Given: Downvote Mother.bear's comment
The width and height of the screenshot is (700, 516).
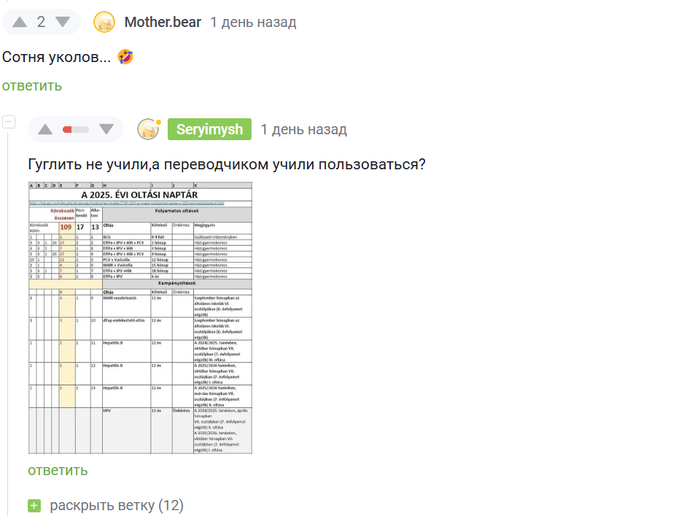Looking at the screenshot, I should [x=64, y=22].
